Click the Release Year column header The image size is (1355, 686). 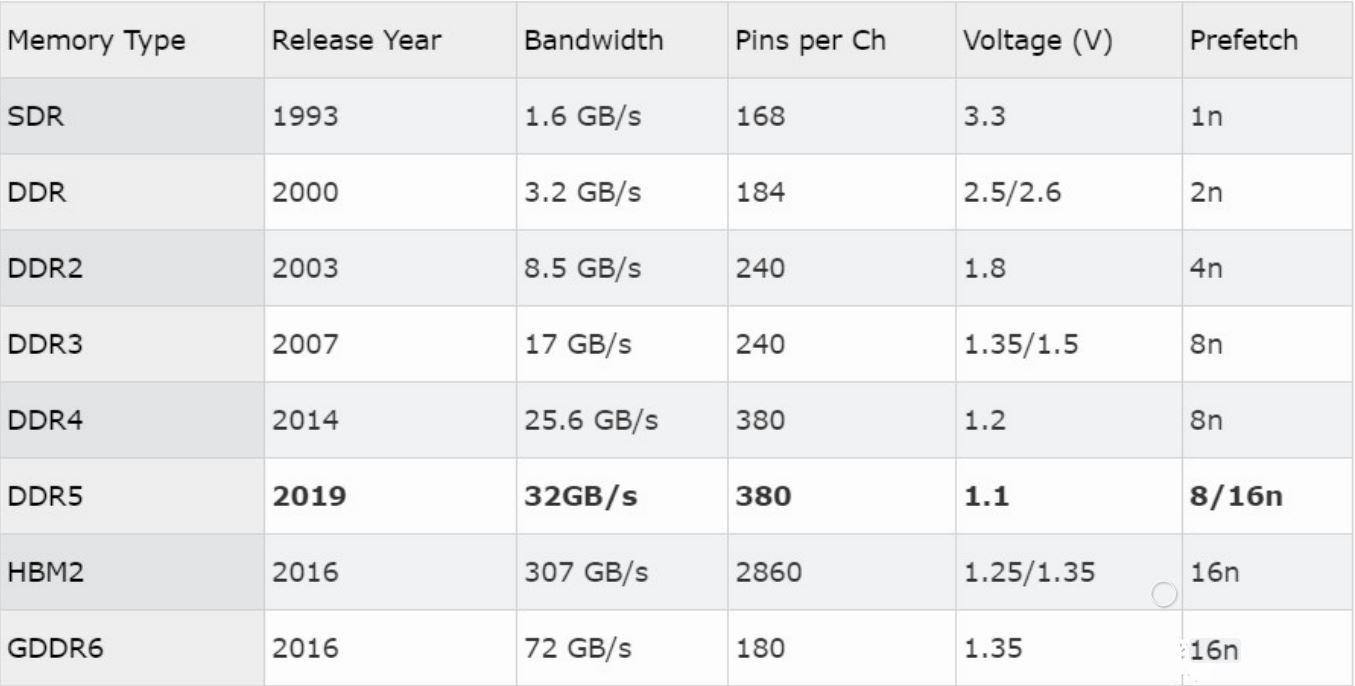click(x=357, y=41)
